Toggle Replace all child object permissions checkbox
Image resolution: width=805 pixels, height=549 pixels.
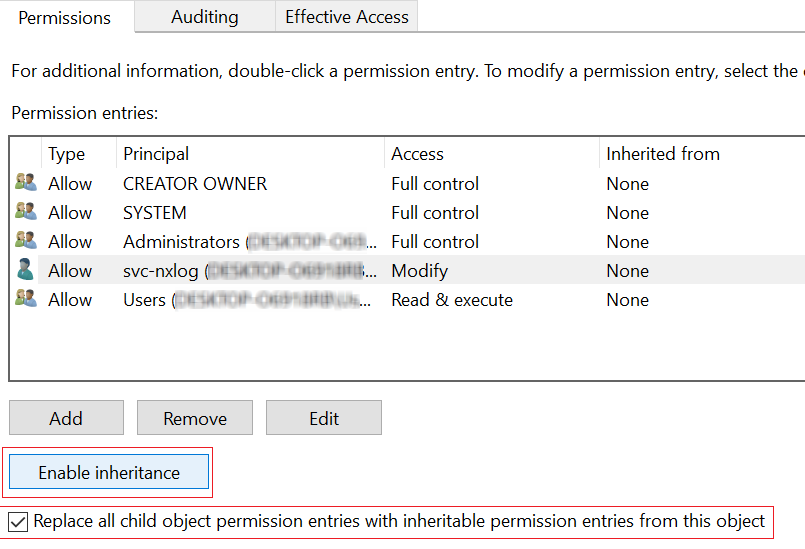[19, 521]
